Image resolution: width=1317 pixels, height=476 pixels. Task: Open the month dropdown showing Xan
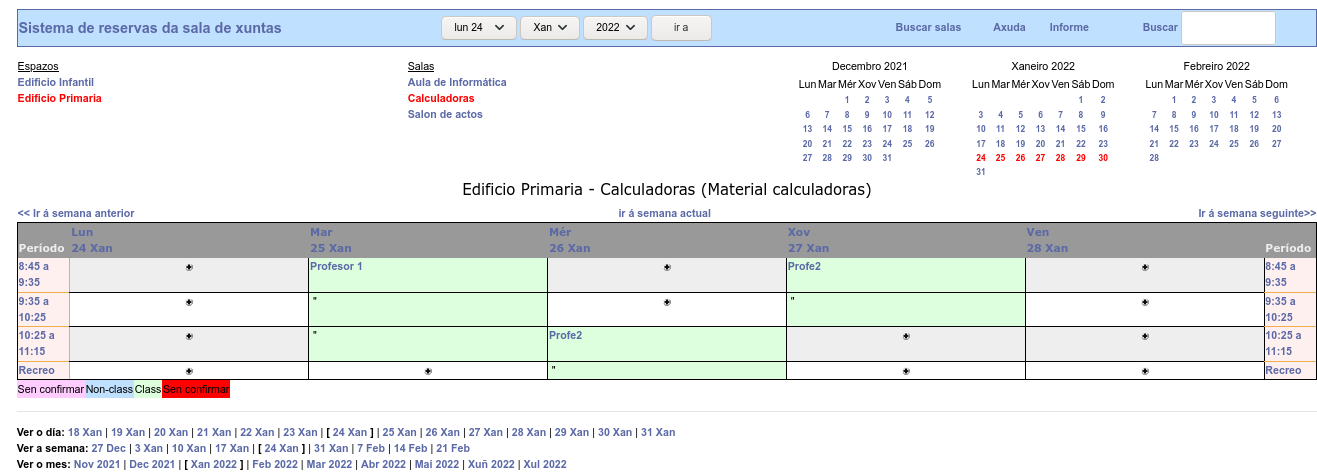coord(549,28)
